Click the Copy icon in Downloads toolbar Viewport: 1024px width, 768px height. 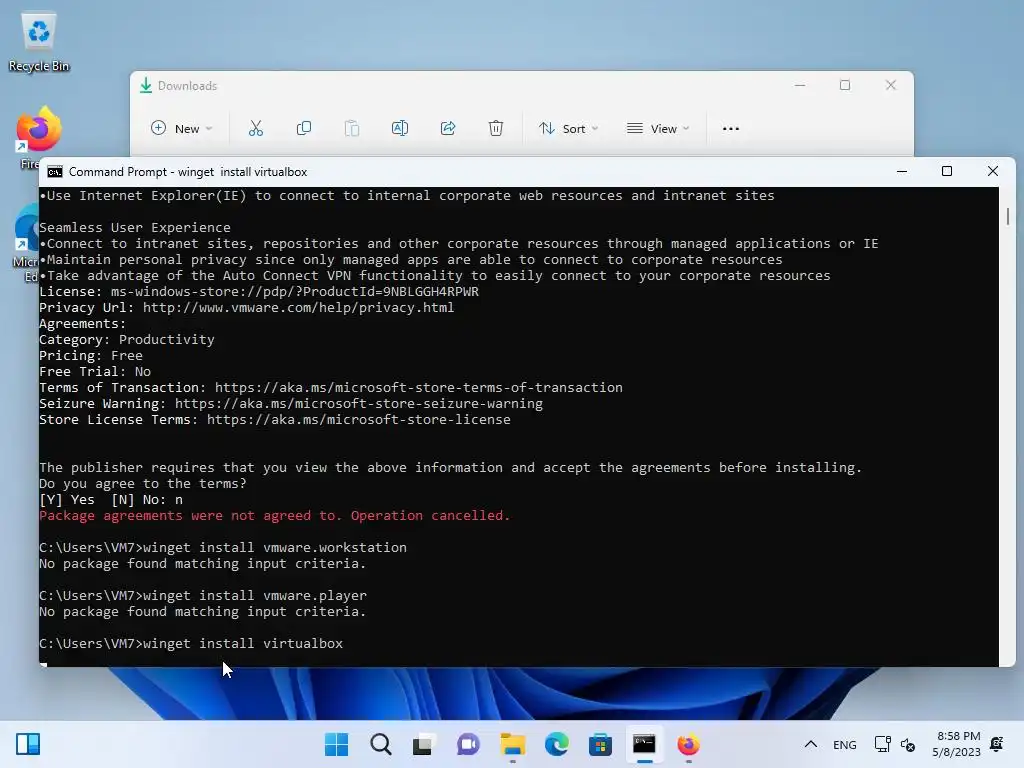304,129
